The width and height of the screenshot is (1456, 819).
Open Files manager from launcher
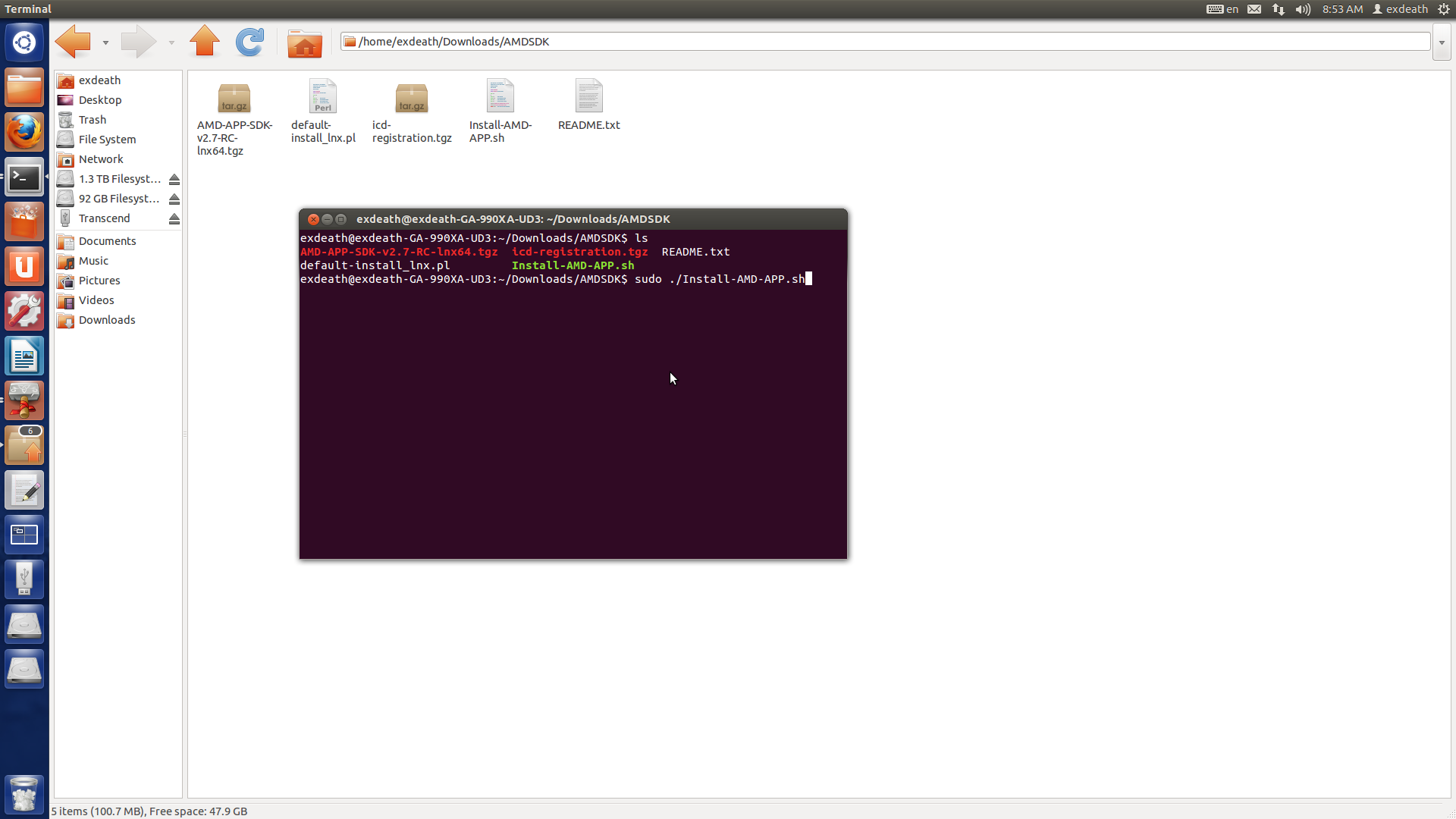[x=24, y=88]
